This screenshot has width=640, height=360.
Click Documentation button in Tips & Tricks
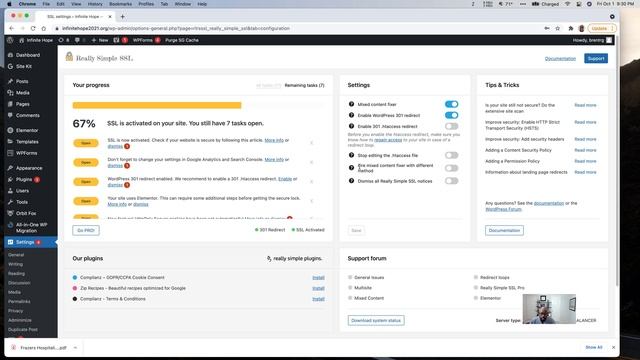point(504,230)
